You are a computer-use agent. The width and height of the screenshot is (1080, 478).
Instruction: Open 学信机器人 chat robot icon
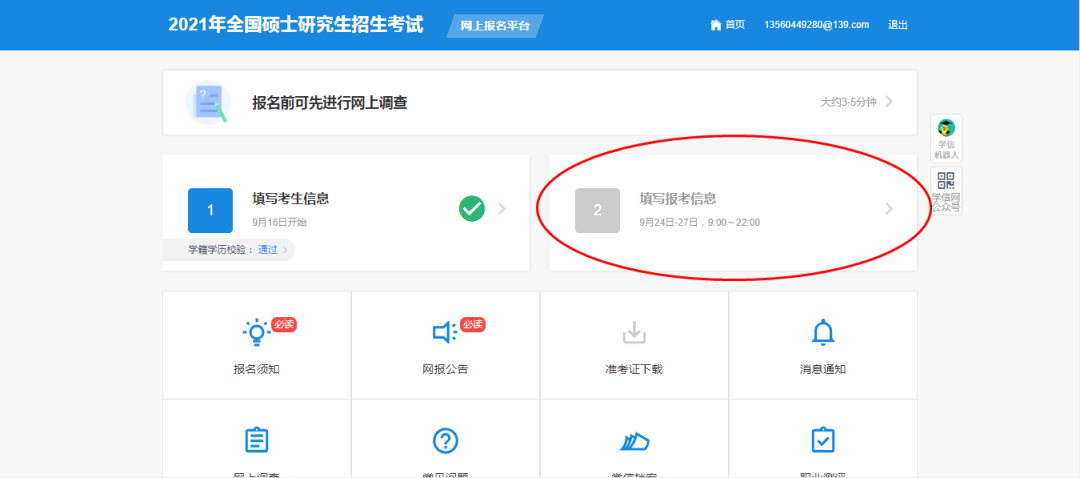click(x=946, y=128)
